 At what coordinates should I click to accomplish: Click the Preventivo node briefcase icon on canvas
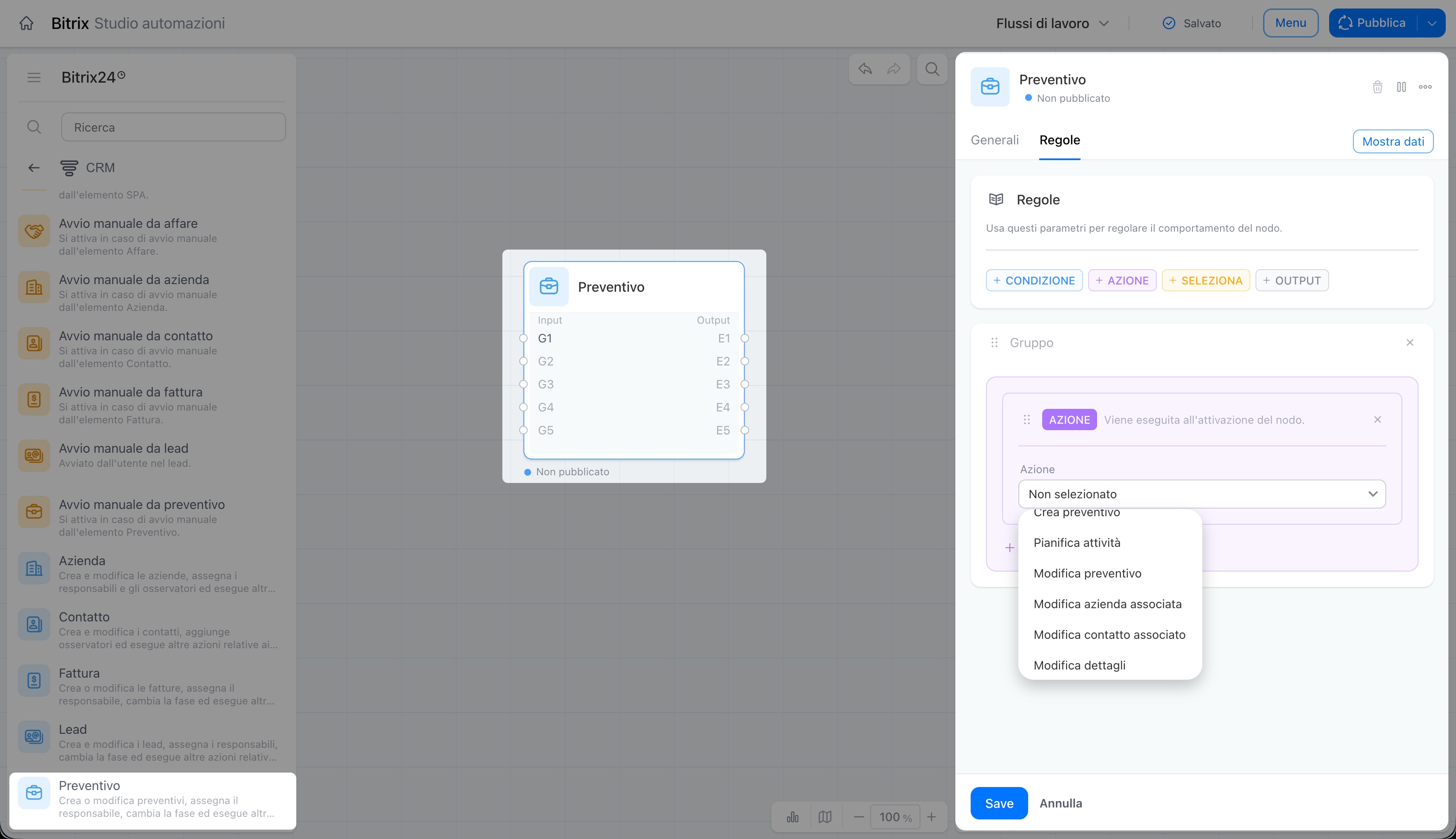click(548, 286)
